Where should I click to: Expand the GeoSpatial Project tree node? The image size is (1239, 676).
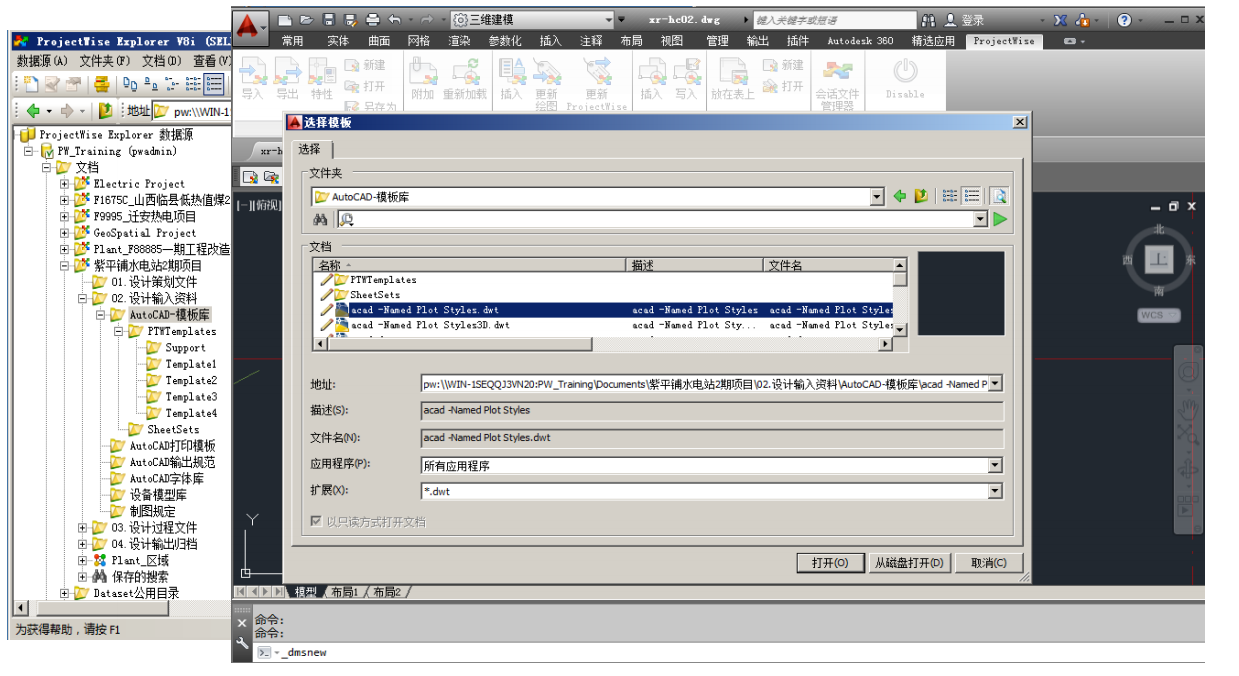[x=65, y=232]
